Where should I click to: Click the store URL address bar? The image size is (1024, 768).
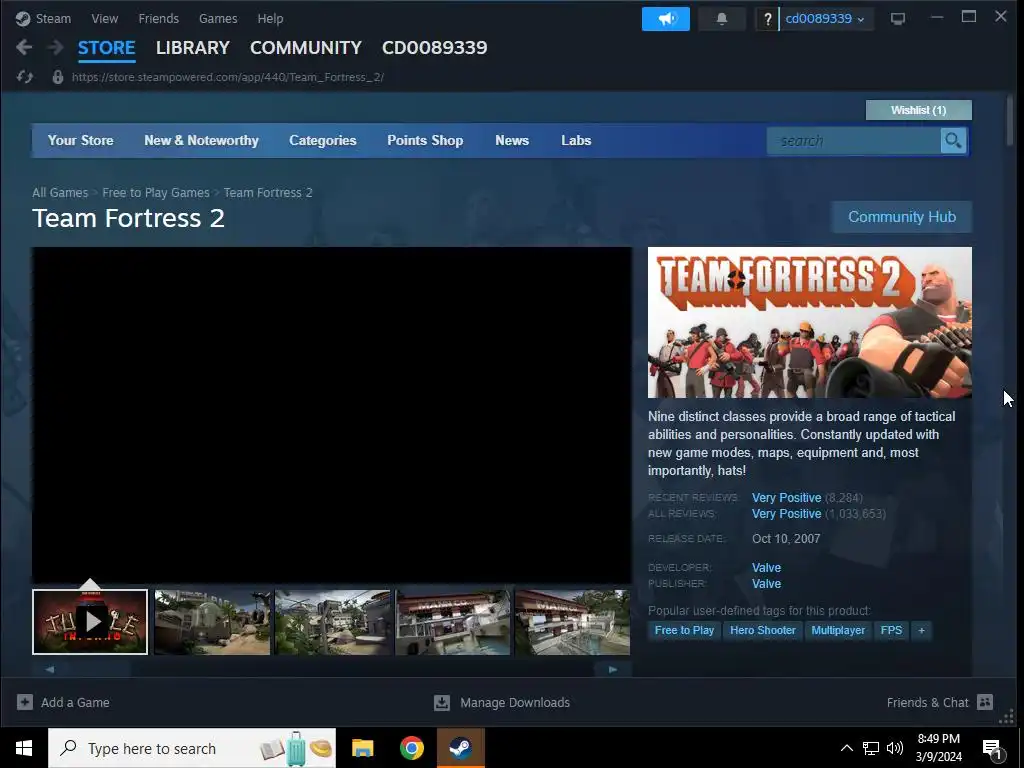click(x=227, y=77)
